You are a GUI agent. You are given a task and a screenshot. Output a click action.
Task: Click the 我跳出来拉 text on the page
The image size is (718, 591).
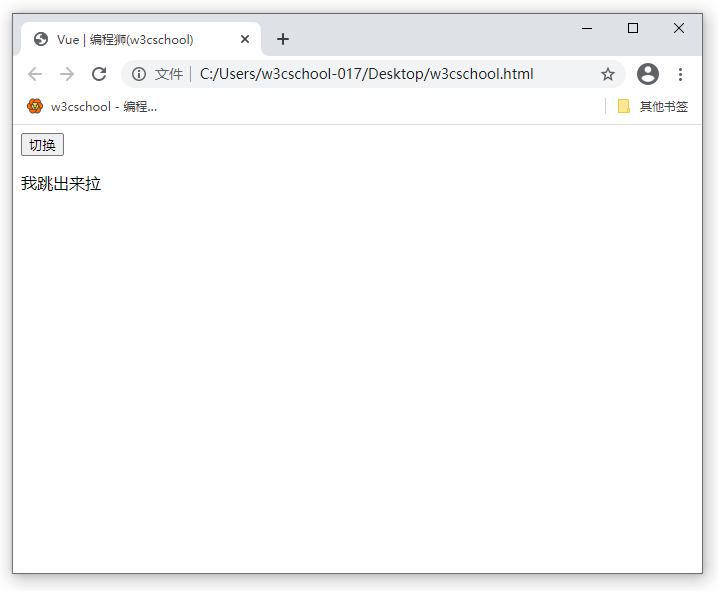pos(61,184)
